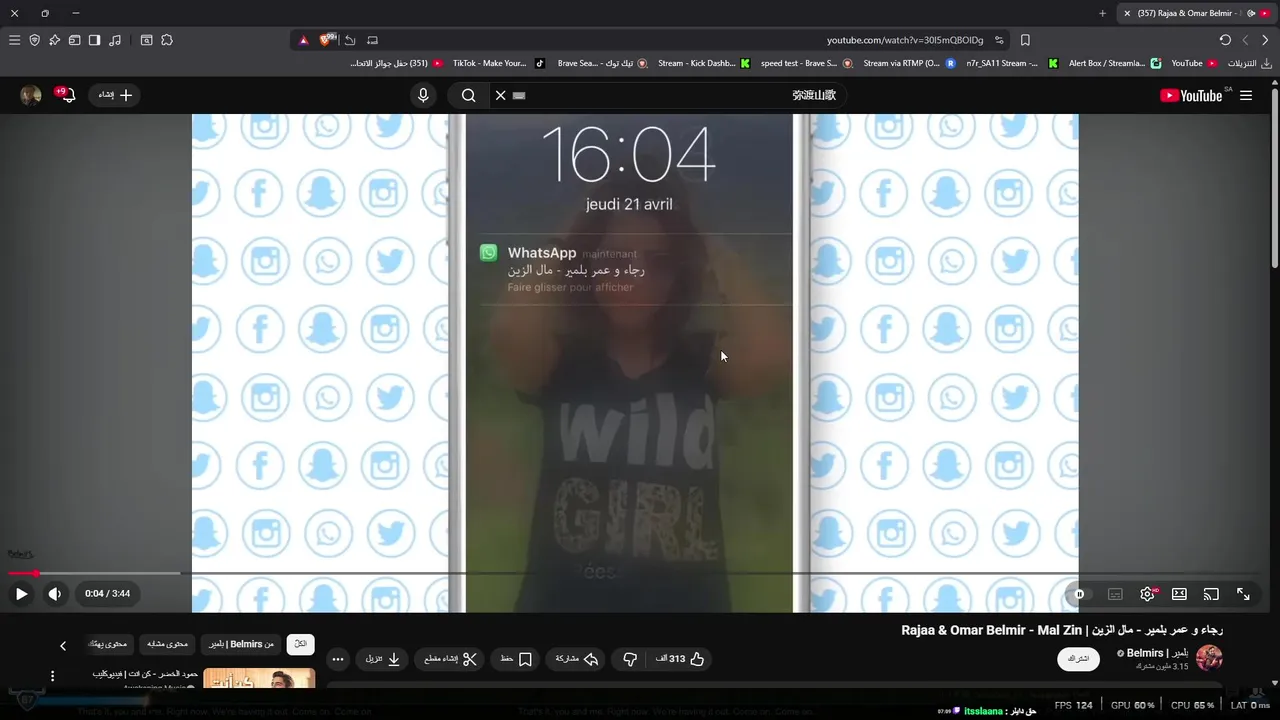Download the video

click(x=383, y=659)
